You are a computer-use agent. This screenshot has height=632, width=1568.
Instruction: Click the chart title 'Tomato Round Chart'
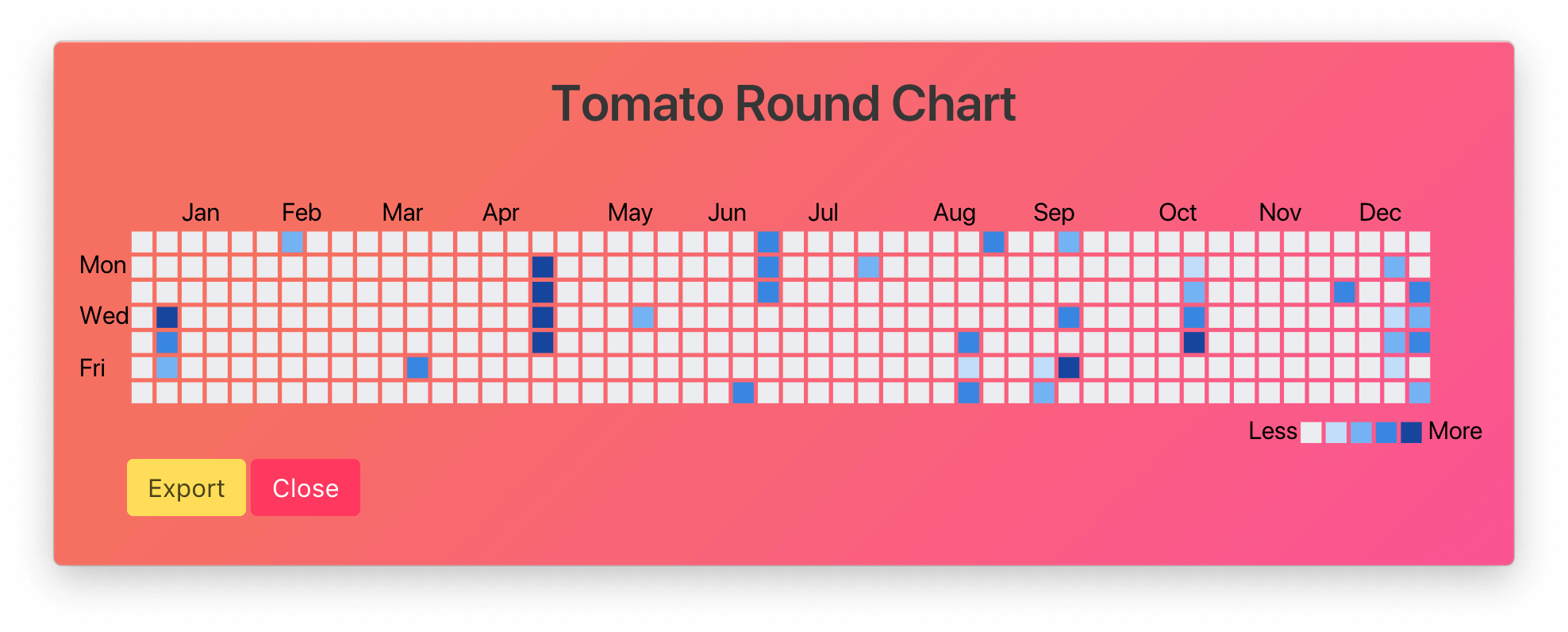tap(784, 102)
